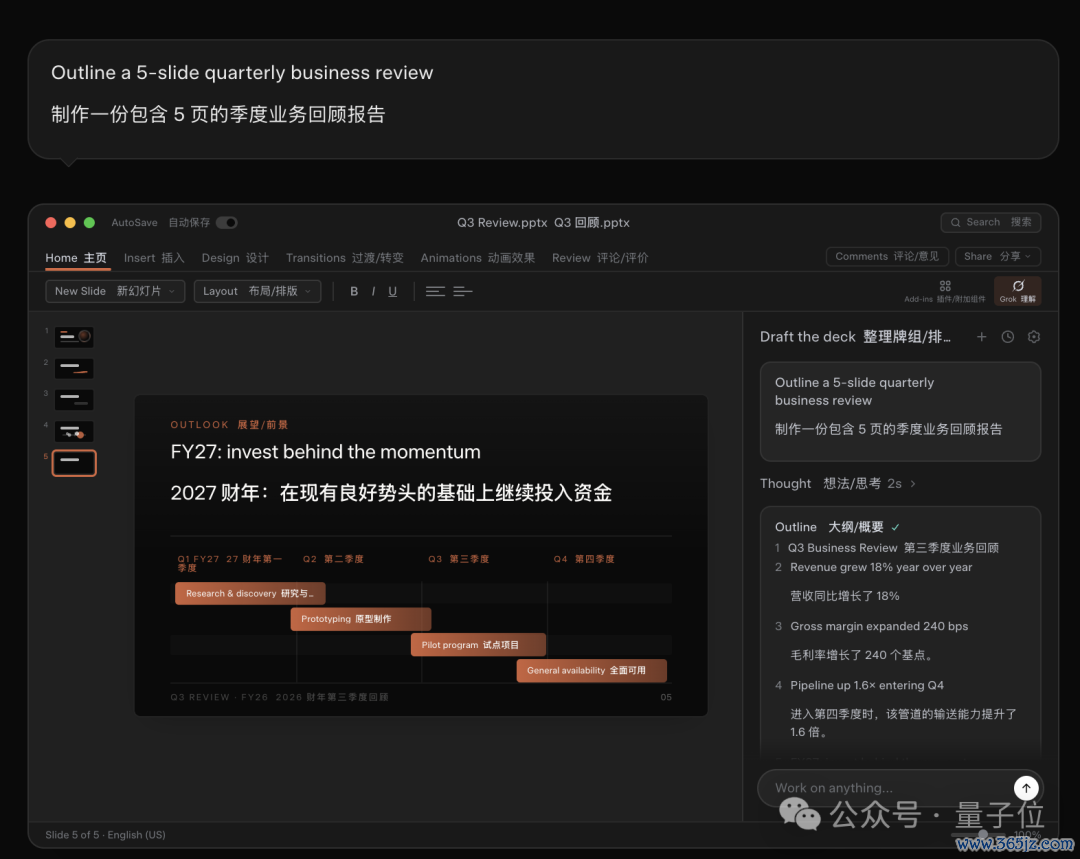Switch to the Animations tab

[x=477, y=258]
